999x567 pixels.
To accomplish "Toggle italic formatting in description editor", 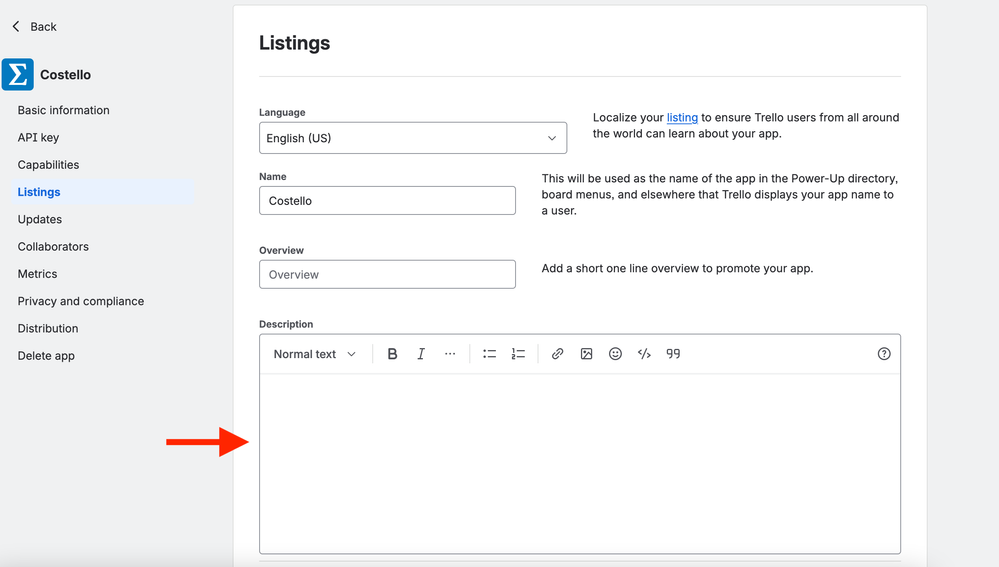I will [421, 354].
